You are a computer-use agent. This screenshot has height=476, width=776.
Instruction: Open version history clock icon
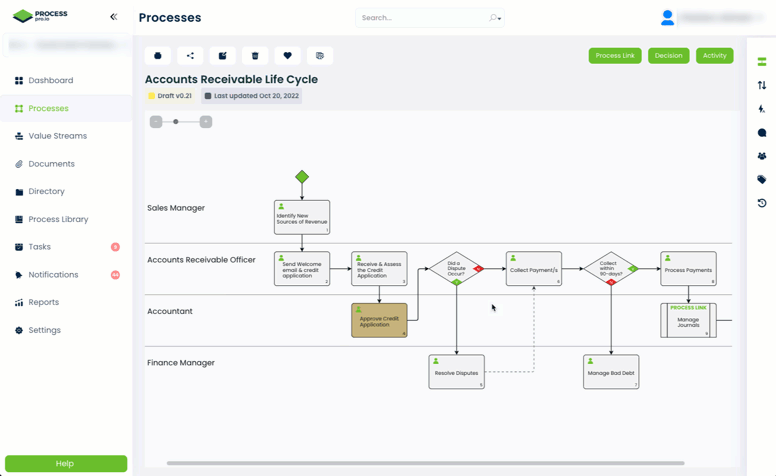(762, 203)
